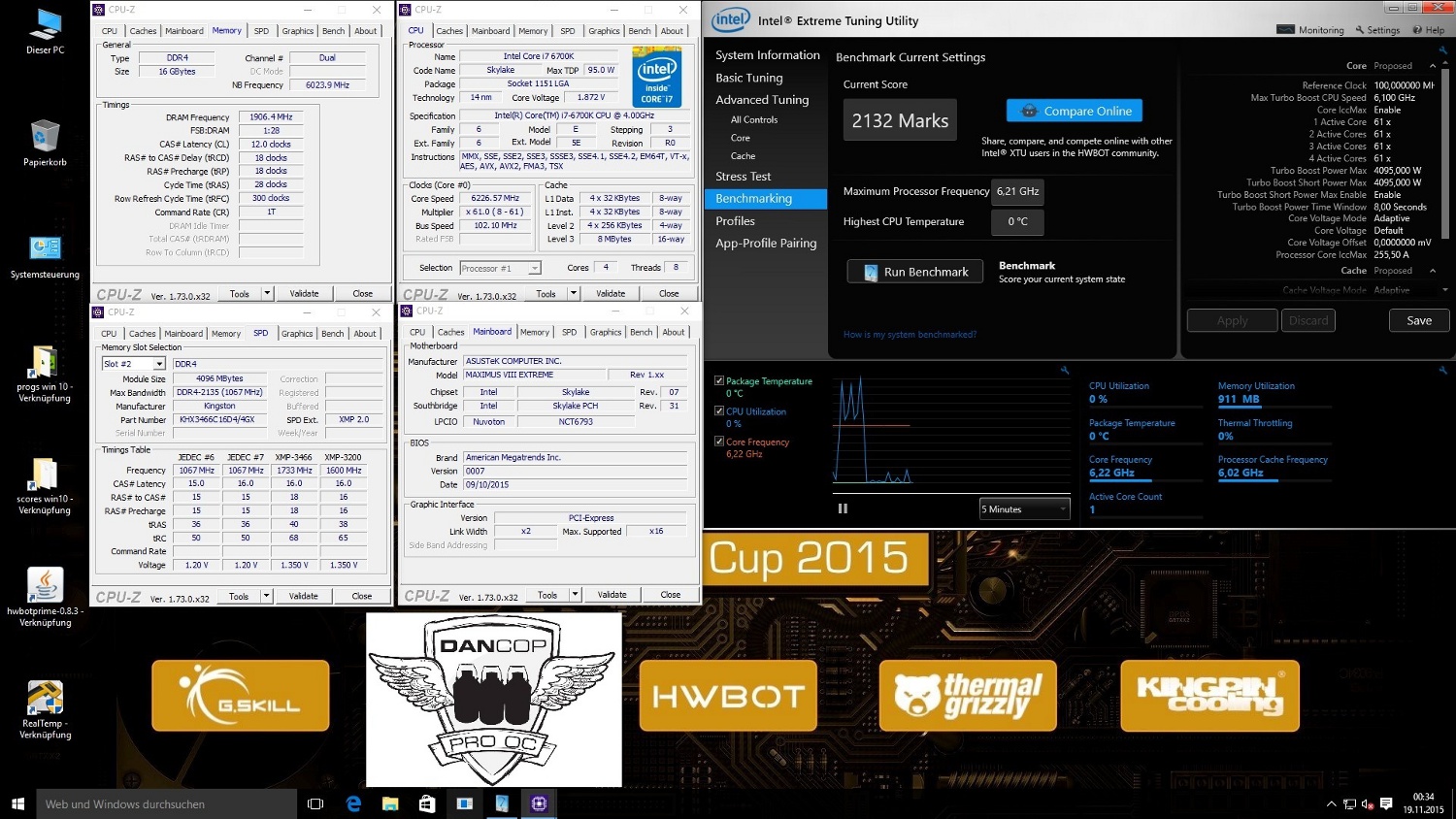Launch Edge browser from taskbar
Screen dimensions: 1456x819
[353, 803]
